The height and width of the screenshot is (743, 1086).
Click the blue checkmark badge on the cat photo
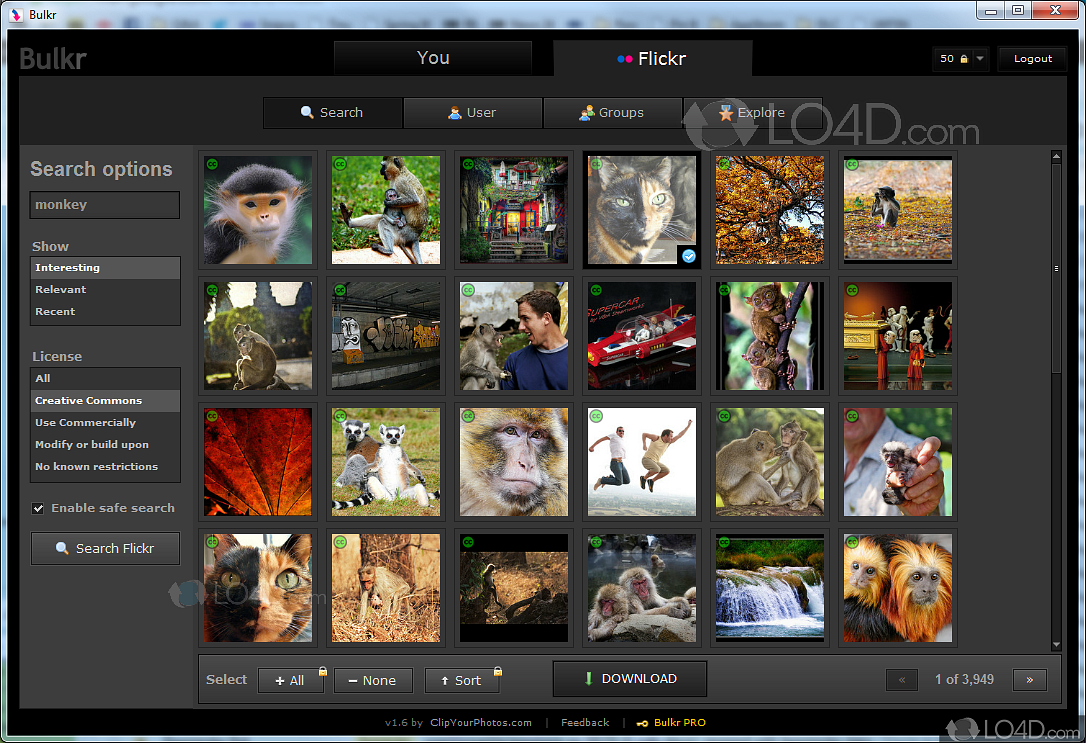tap(688, 256)
